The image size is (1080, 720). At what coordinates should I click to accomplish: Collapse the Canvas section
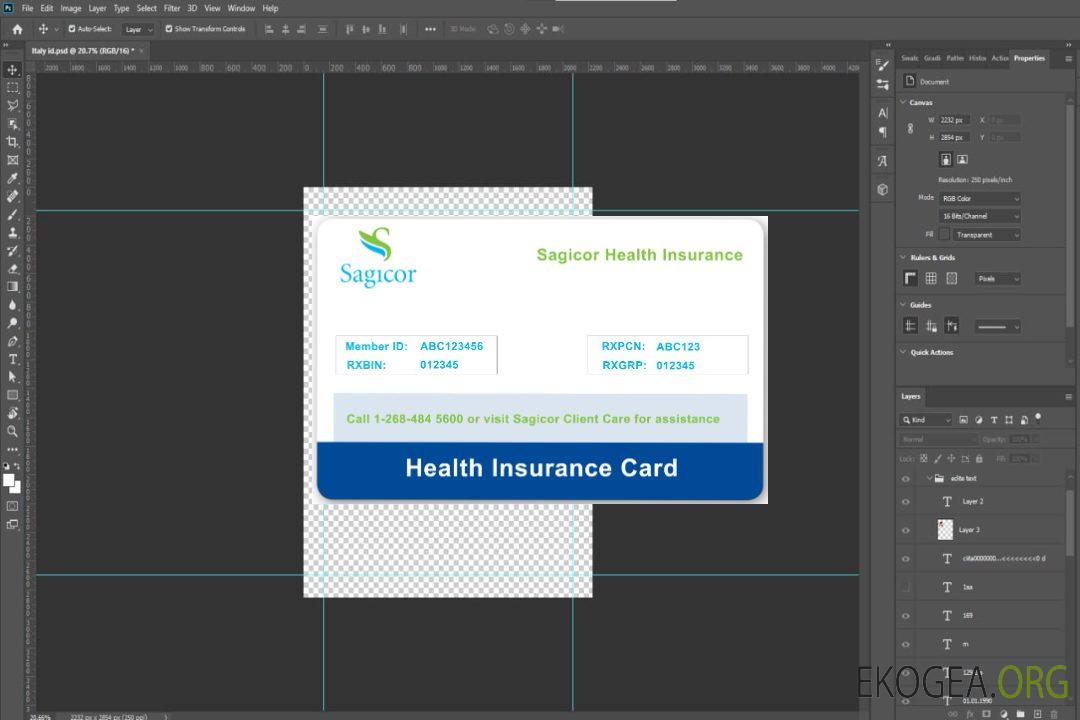pyautogui.click(x=904, y=102)
